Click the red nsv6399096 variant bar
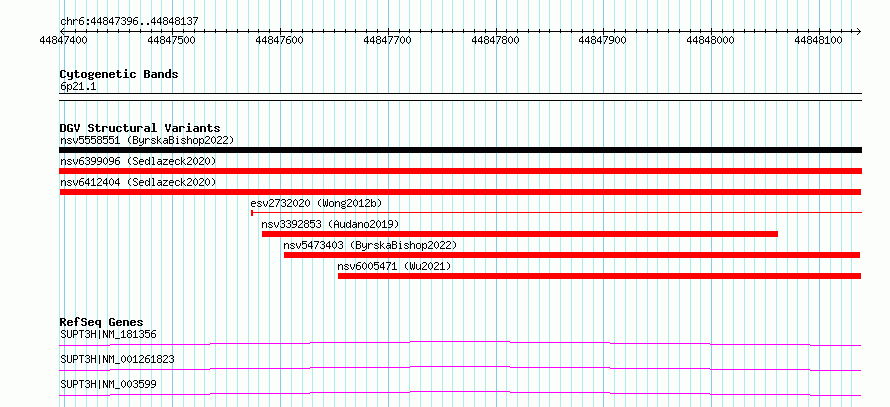 pyautogui.click(x=460, y=171)
